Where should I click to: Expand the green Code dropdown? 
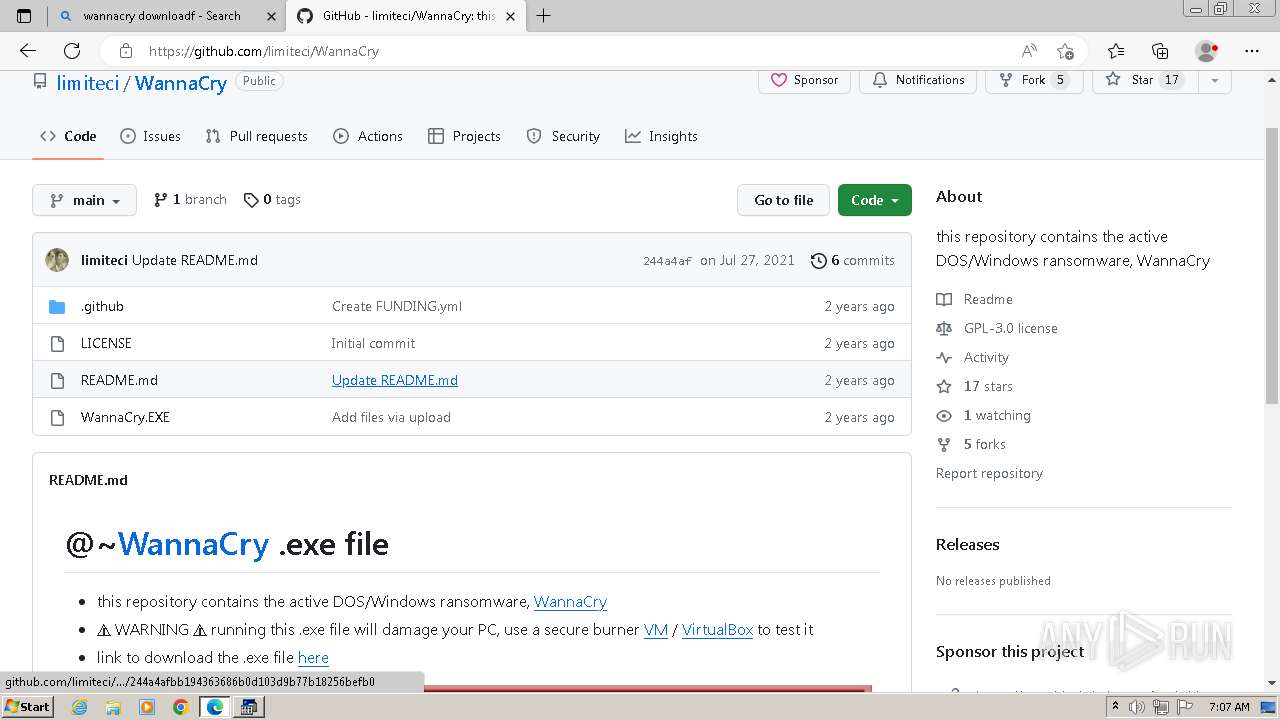pos(875,200)
